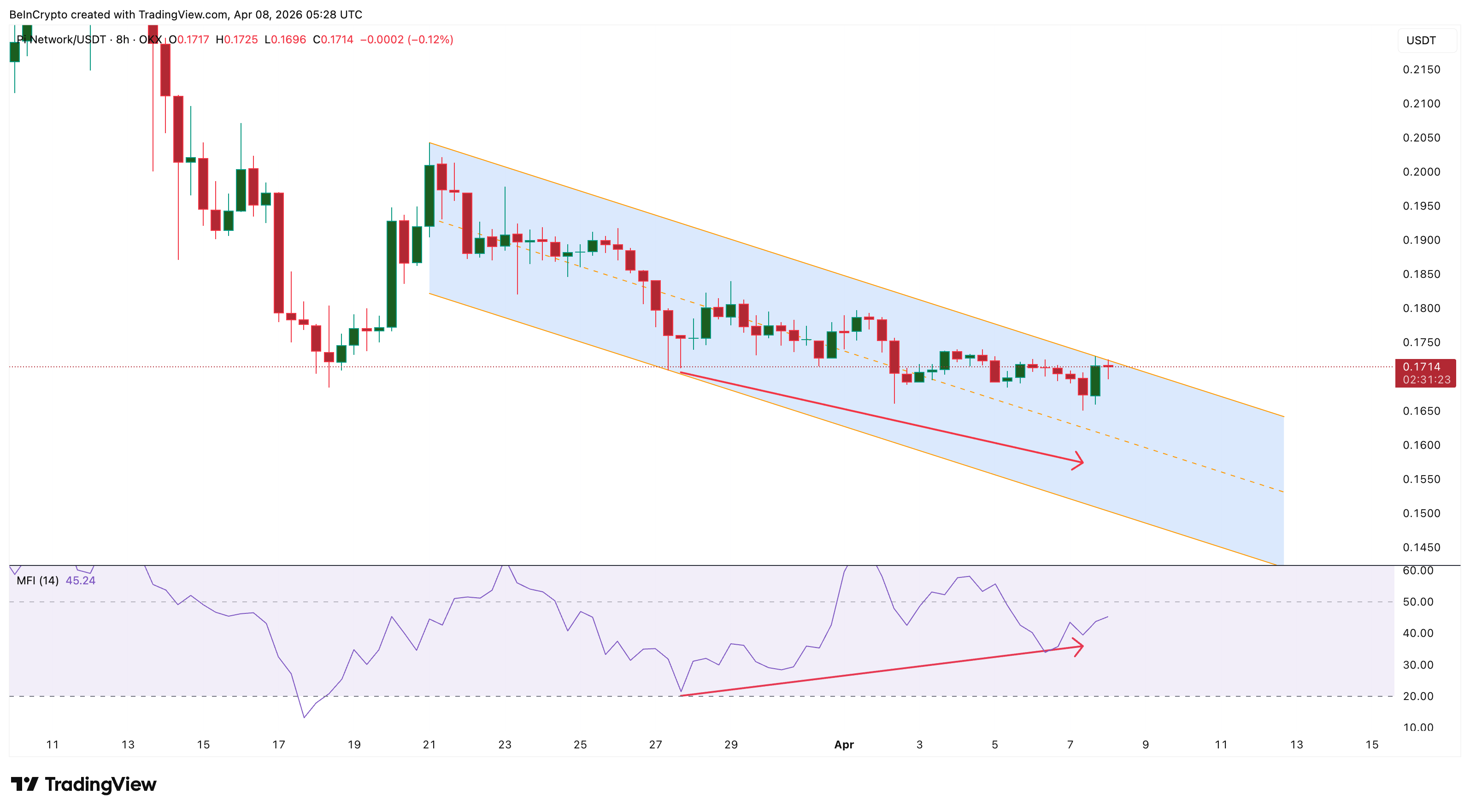Click the TradingView logo icon

(24, 784)
